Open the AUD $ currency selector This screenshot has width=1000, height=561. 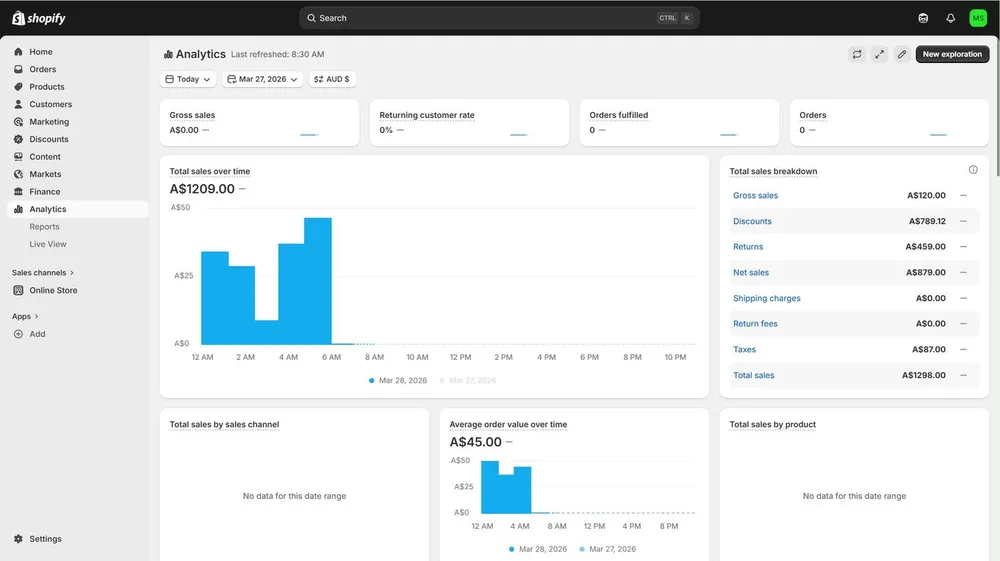332,79
